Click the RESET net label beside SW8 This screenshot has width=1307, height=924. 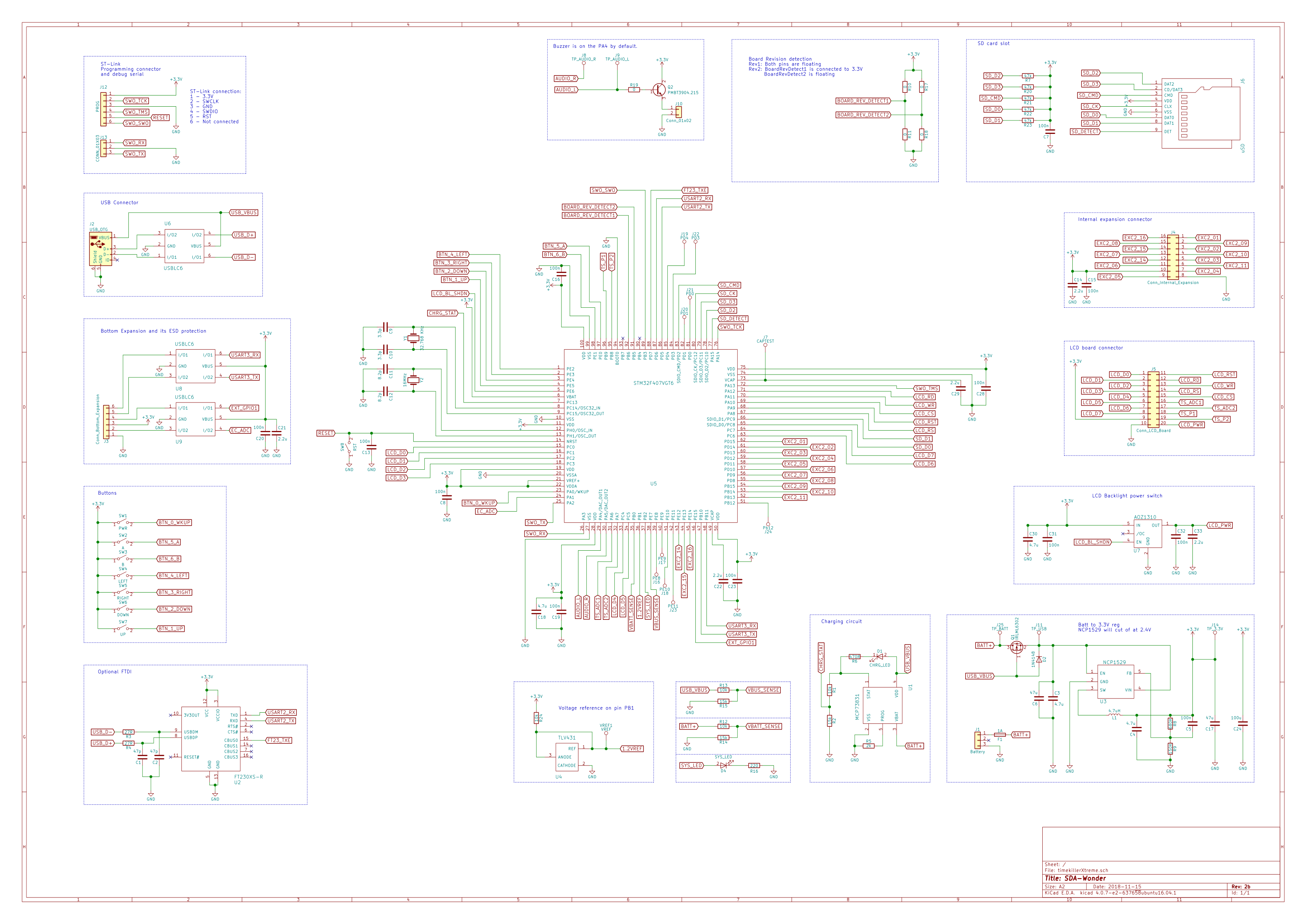click(x=326, y=433)
